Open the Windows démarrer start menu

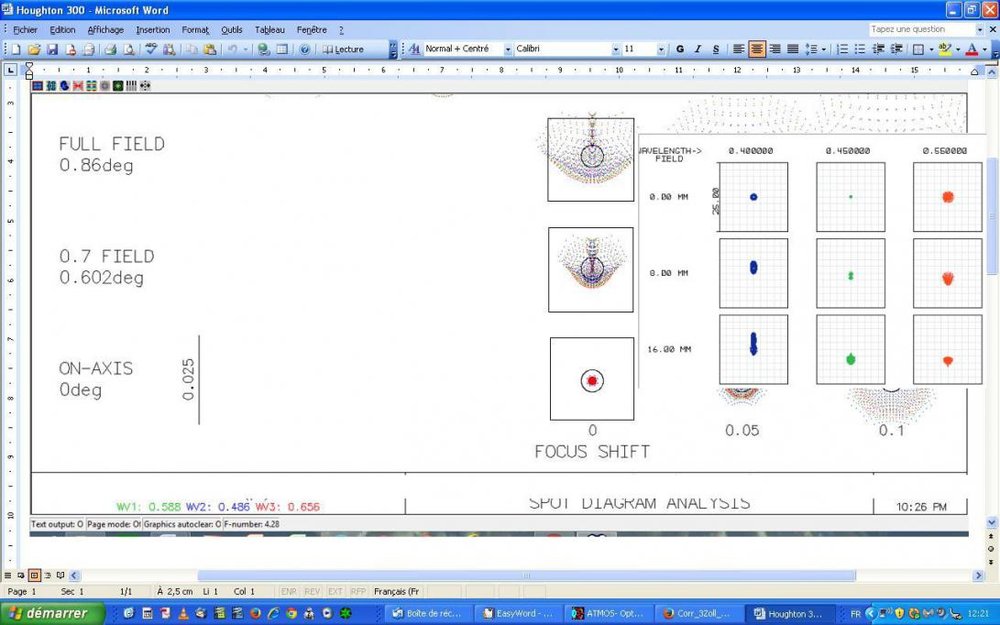(51, 613)
